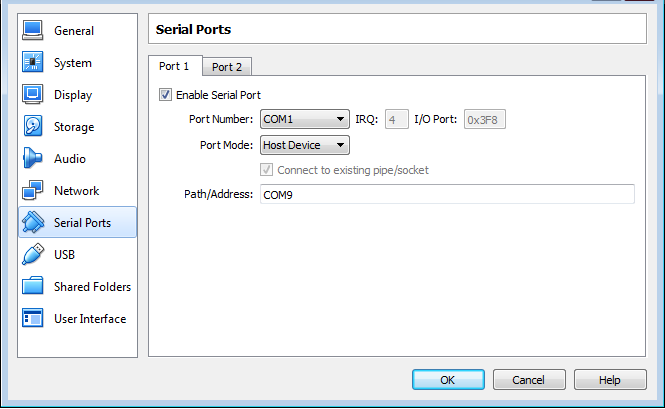Click the User Interface window icon
Screen dimensions: 665x409
pyautogui.click(x=33, y=318)
